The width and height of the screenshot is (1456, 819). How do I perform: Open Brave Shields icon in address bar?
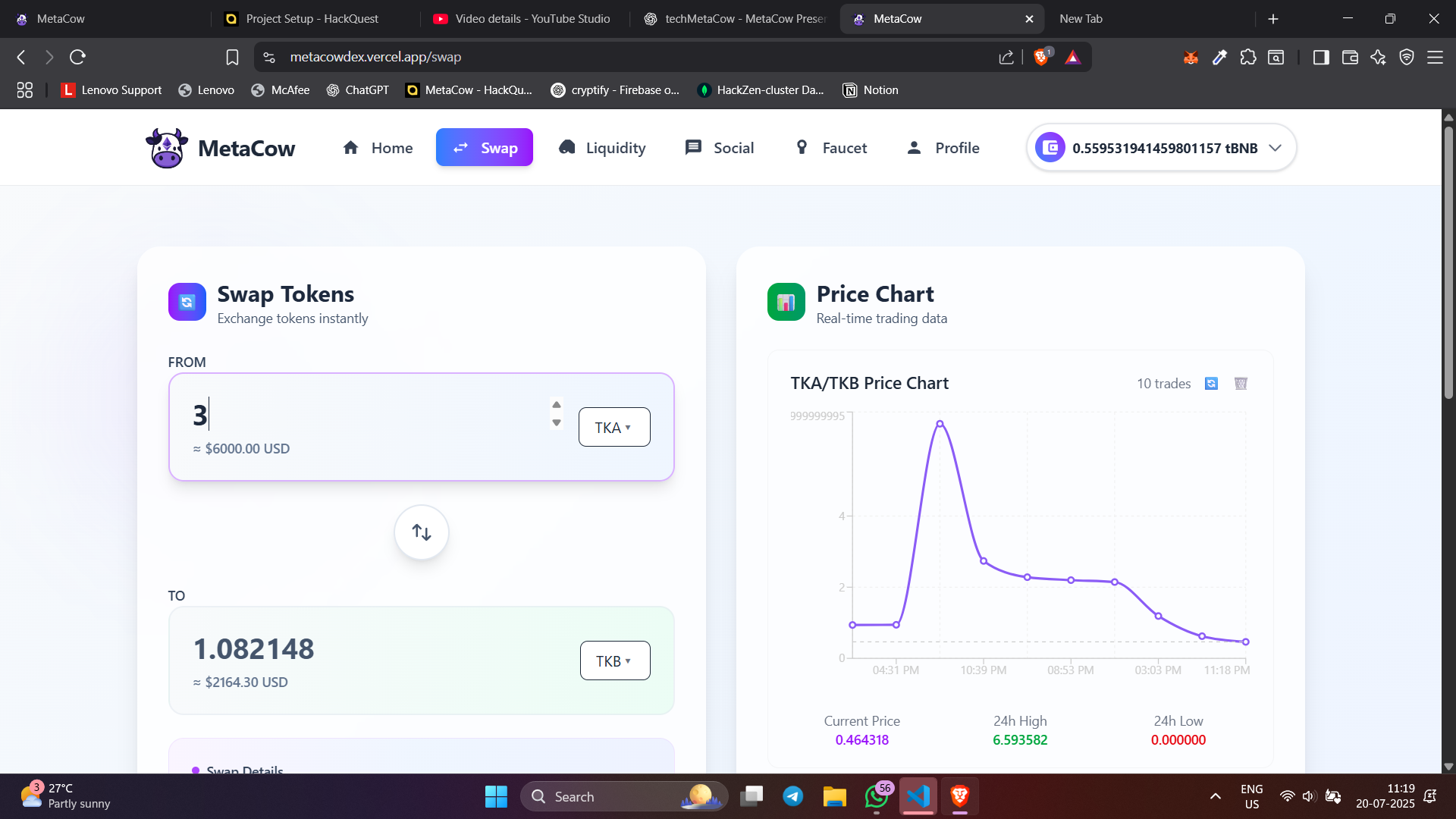1041,57
